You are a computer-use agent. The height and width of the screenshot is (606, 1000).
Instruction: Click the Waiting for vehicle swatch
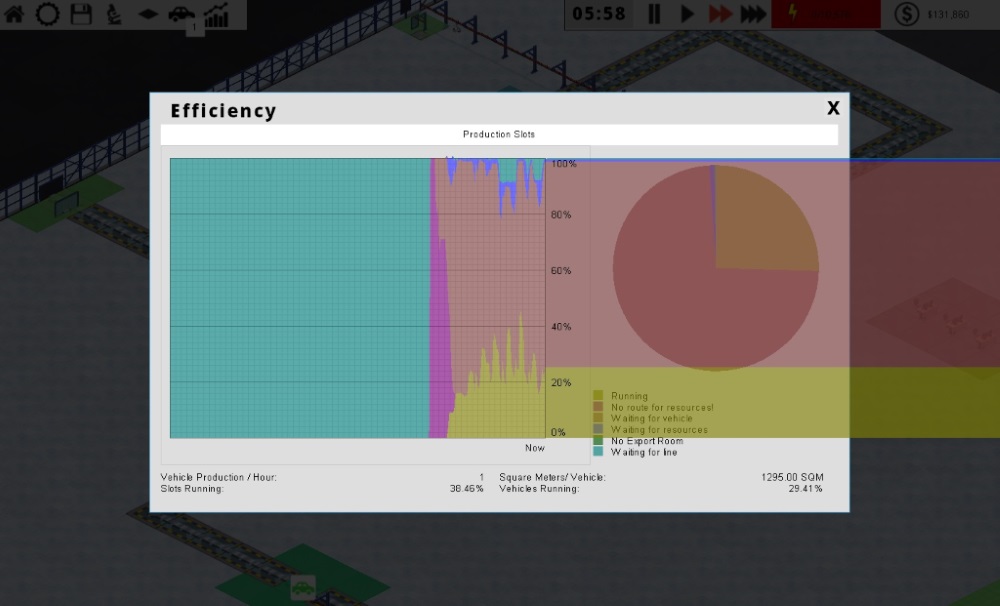pyautogui.click(x=598, y=418)
